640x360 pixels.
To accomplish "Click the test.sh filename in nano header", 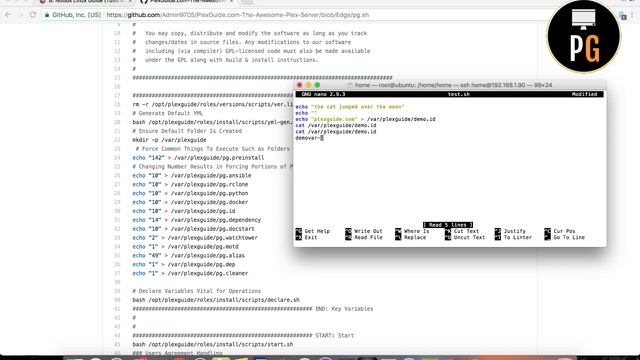I will (x=458, y=94).
